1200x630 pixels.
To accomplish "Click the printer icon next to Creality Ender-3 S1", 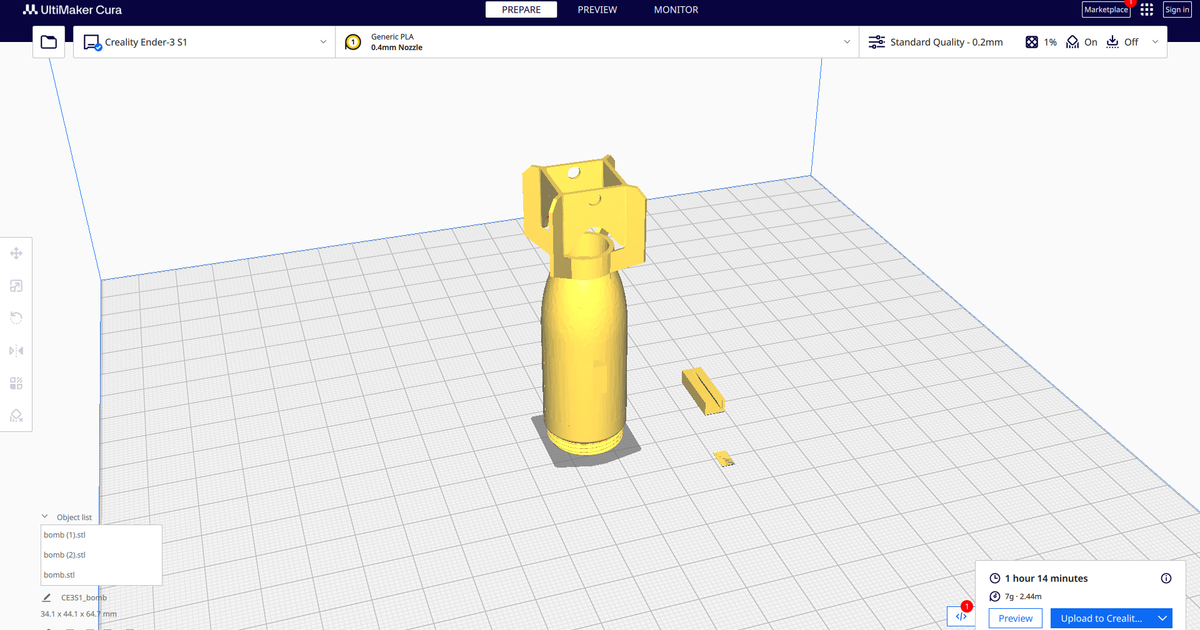I will point(93,42).
